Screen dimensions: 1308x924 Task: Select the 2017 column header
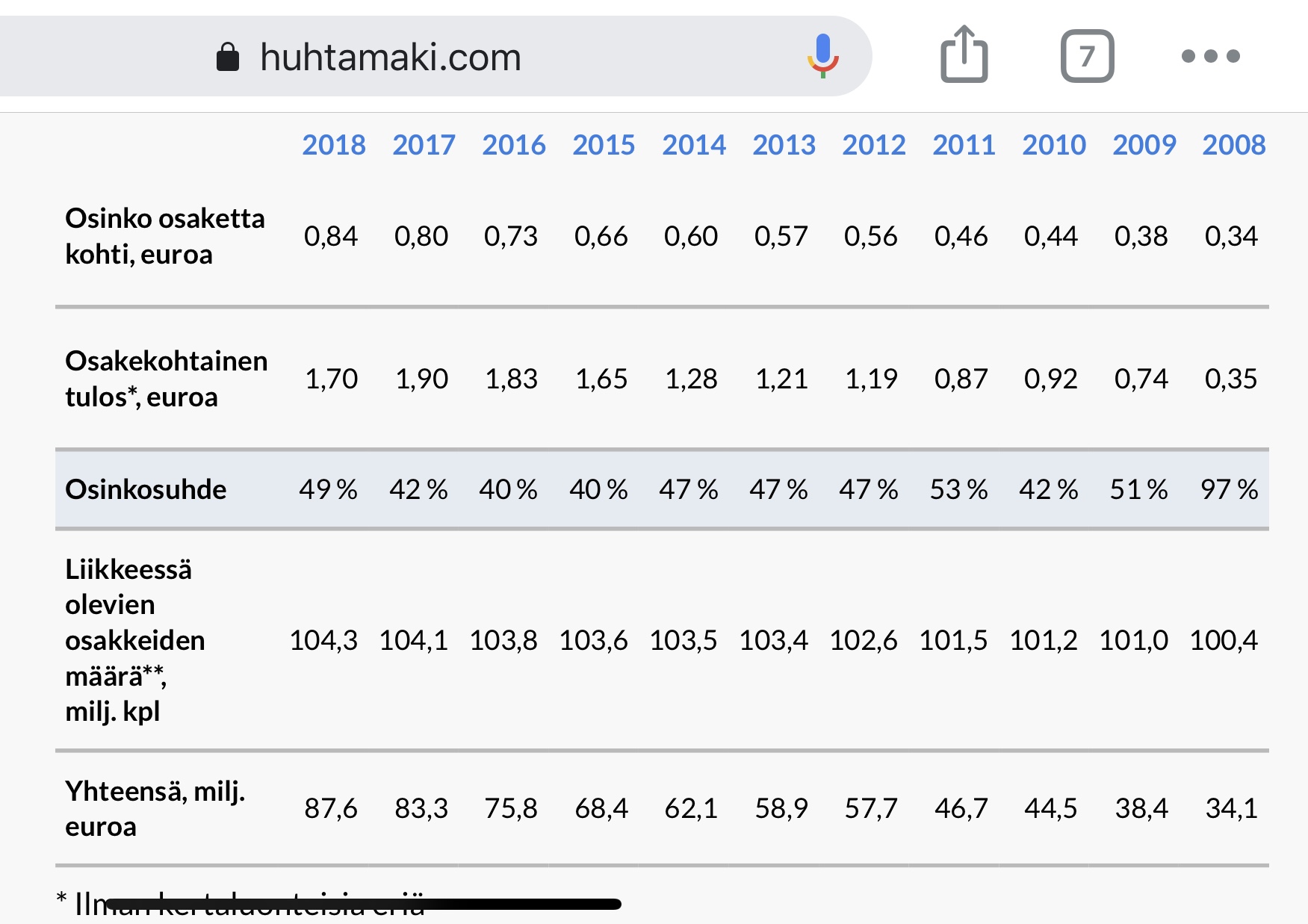(424, 145)
